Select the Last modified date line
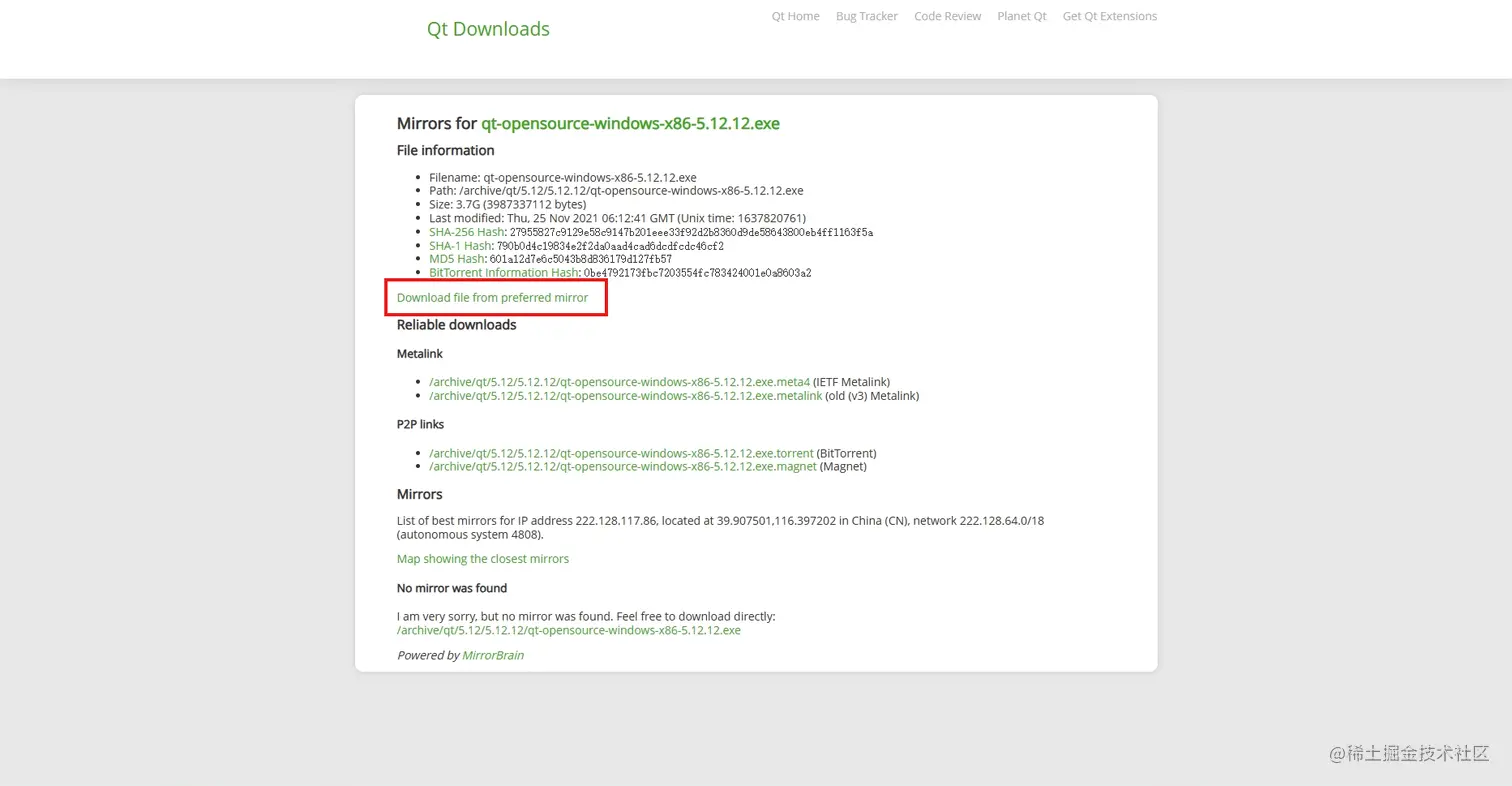The height and width of the screenshot is (786, 1512). [x=617, y=218]
